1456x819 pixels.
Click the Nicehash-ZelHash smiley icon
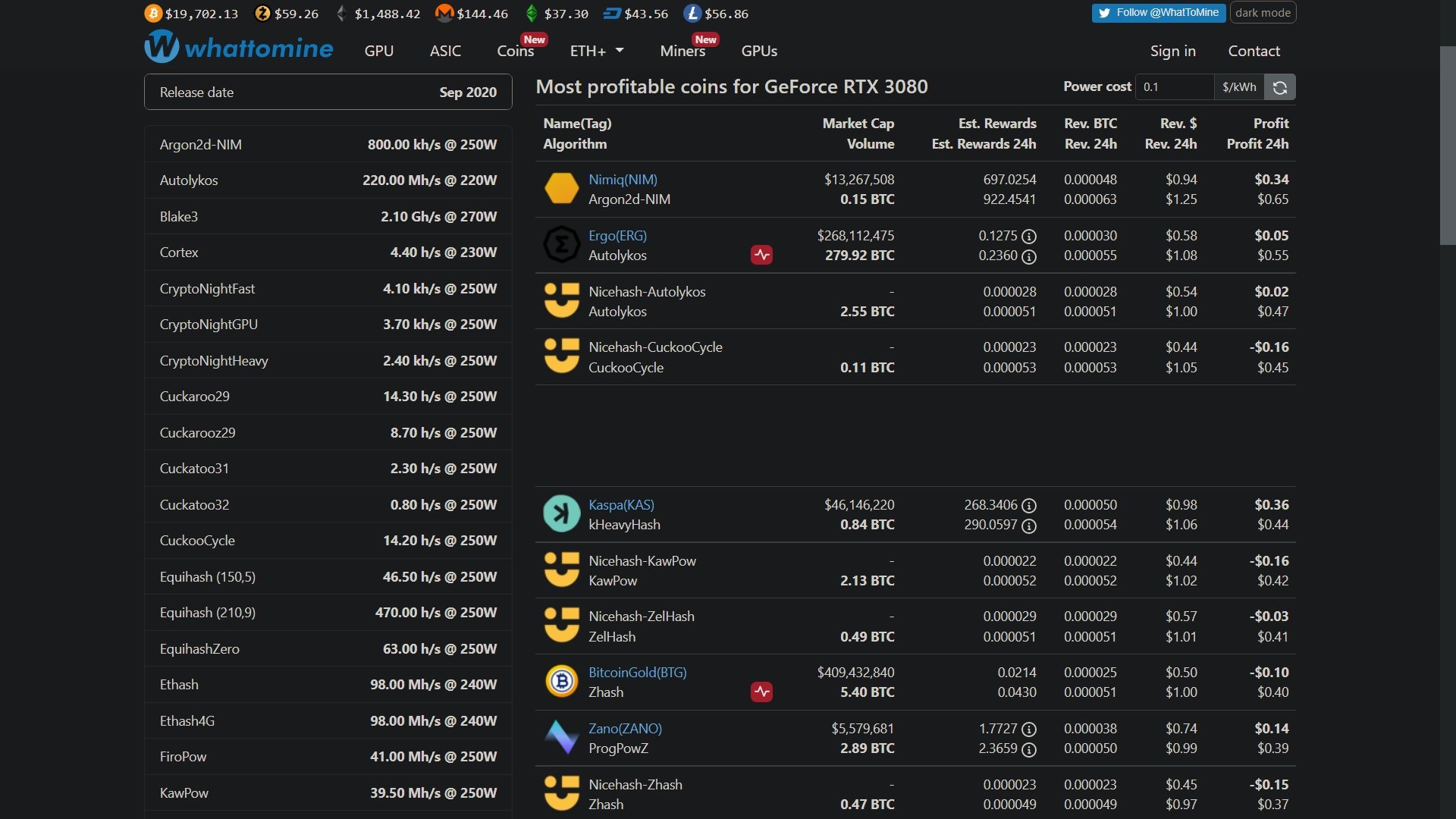562,626
